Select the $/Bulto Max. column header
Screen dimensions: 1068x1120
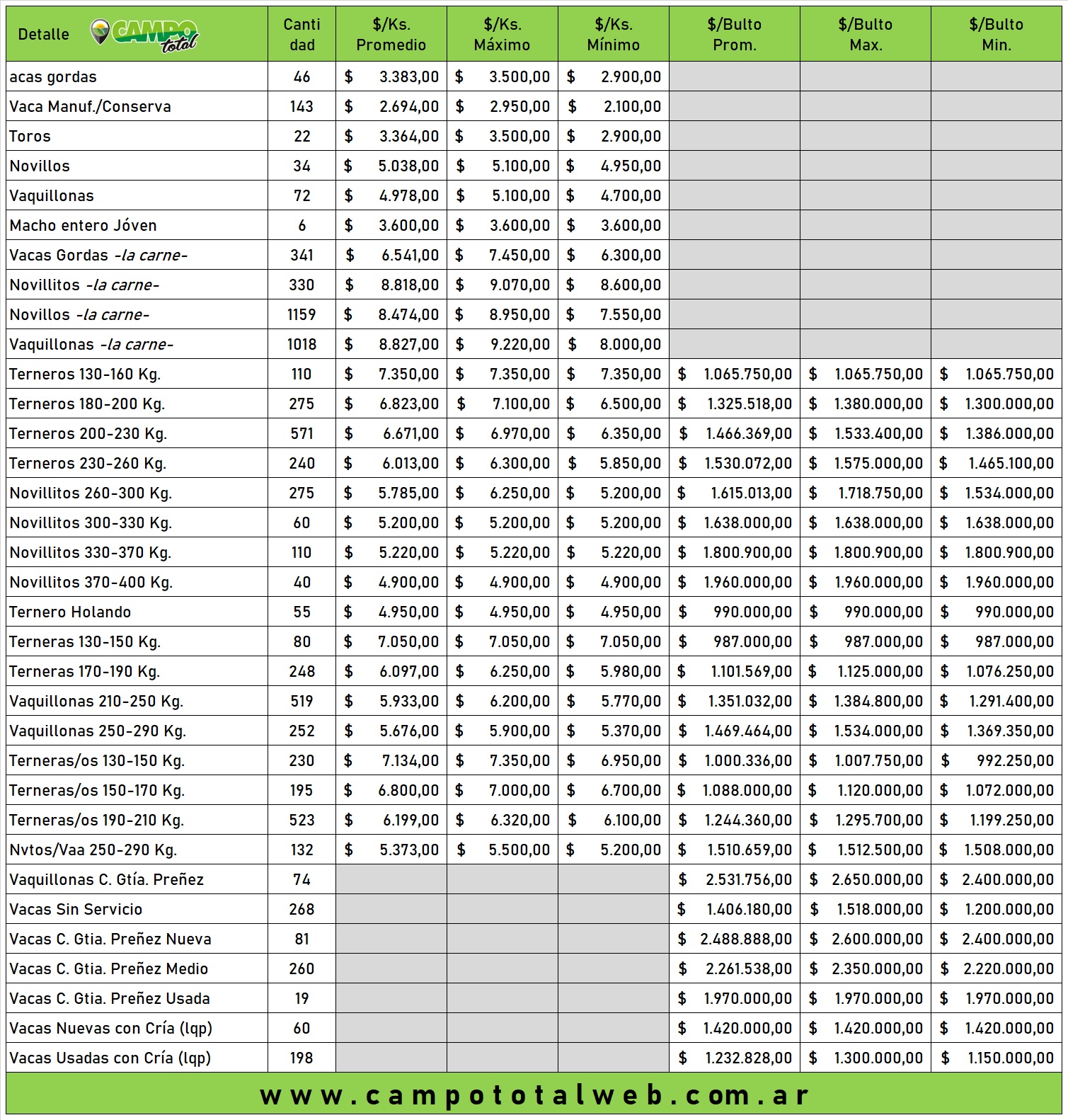[865, 35]
